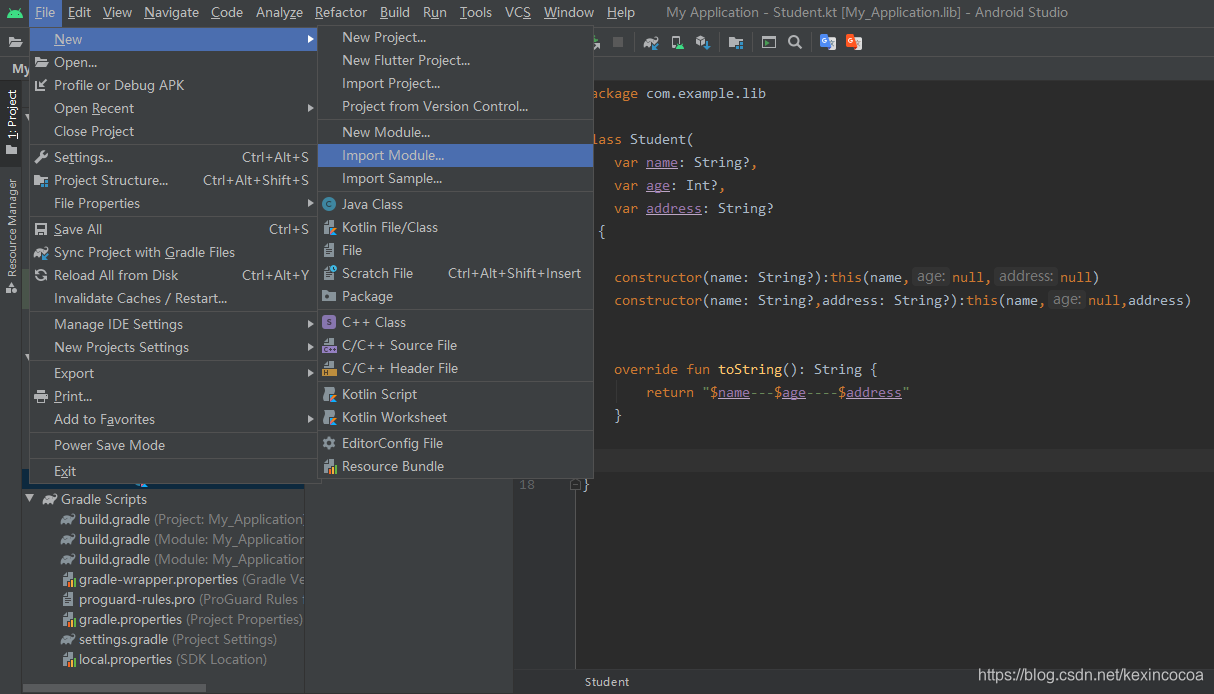Click open folder icon on toolbar
Screen dimensions: 1214x694
tap(15, 42)
